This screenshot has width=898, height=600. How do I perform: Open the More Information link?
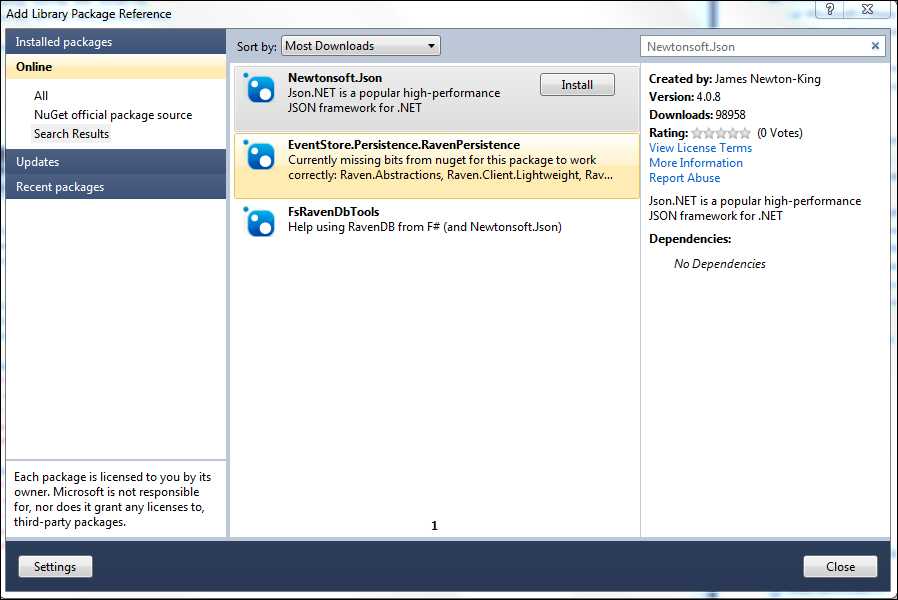click(695, 163)
